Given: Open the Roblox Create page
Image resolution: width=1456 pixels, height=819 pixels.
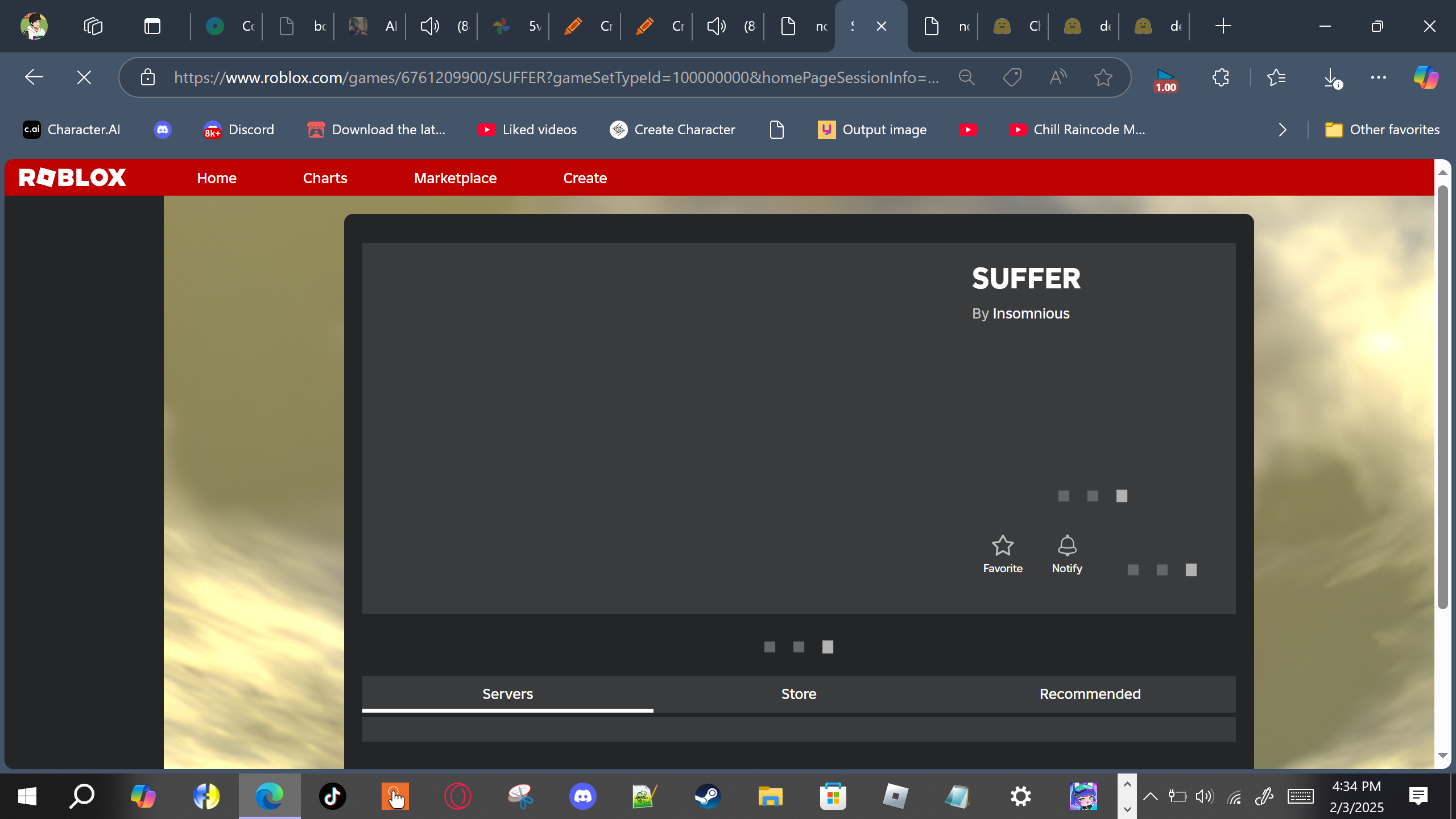Looking at the screenshot, I should 585,178.
